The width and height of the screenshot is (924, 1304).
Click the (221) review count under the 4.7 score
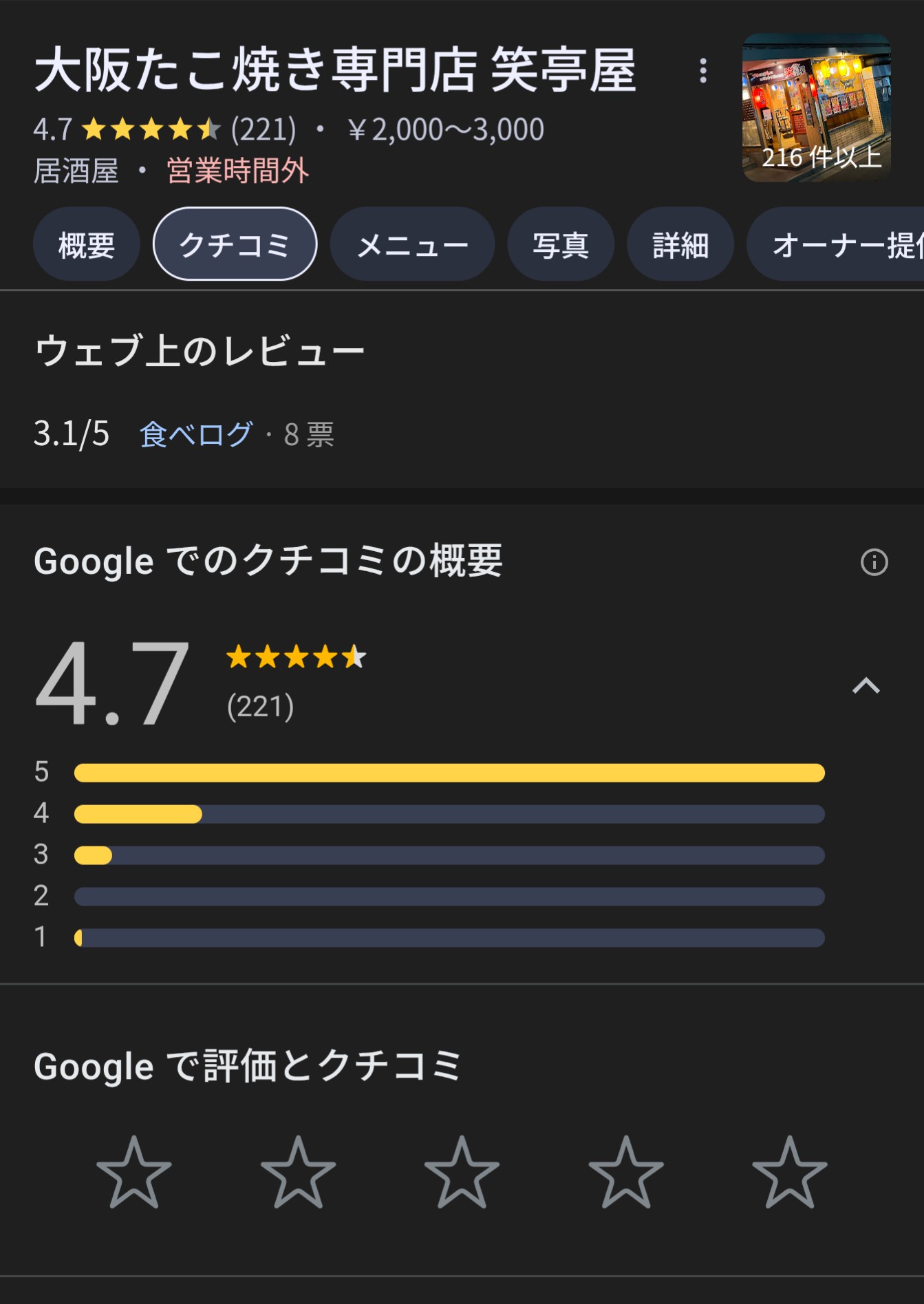pyautogui.click(x=261, y=707)
